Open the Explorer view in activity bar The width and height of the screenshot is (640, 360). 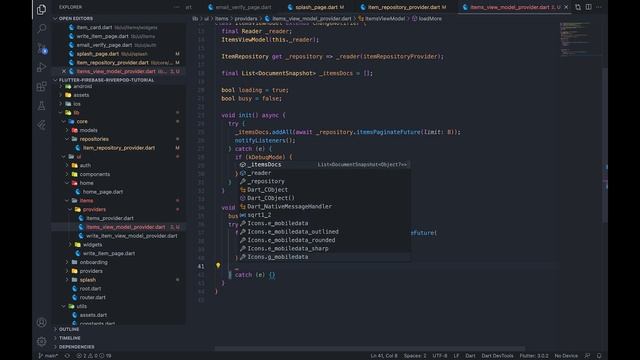point(41,9)
